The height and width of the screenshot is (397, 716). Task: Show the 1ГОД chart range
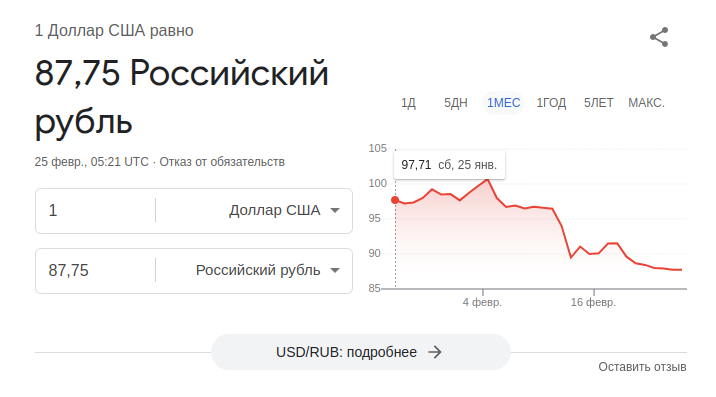pos(551,103)
